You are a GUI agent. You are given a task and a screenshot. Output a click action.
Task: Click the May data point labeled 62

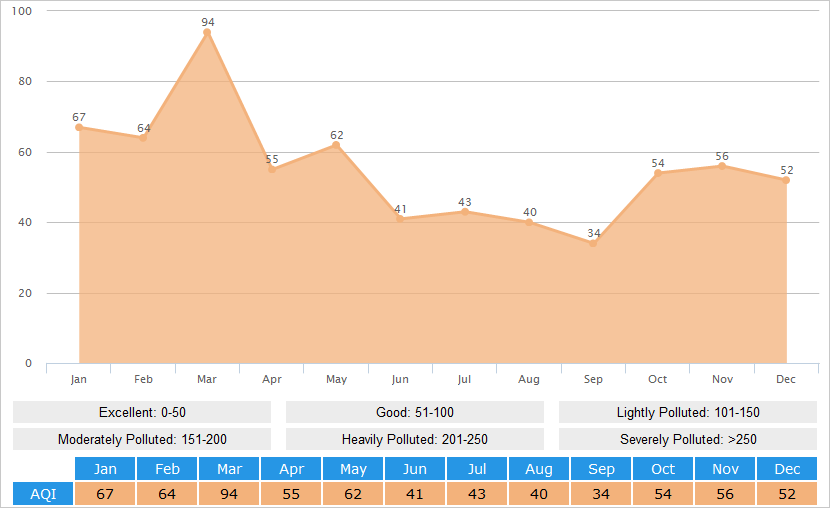tap(336, 145)
